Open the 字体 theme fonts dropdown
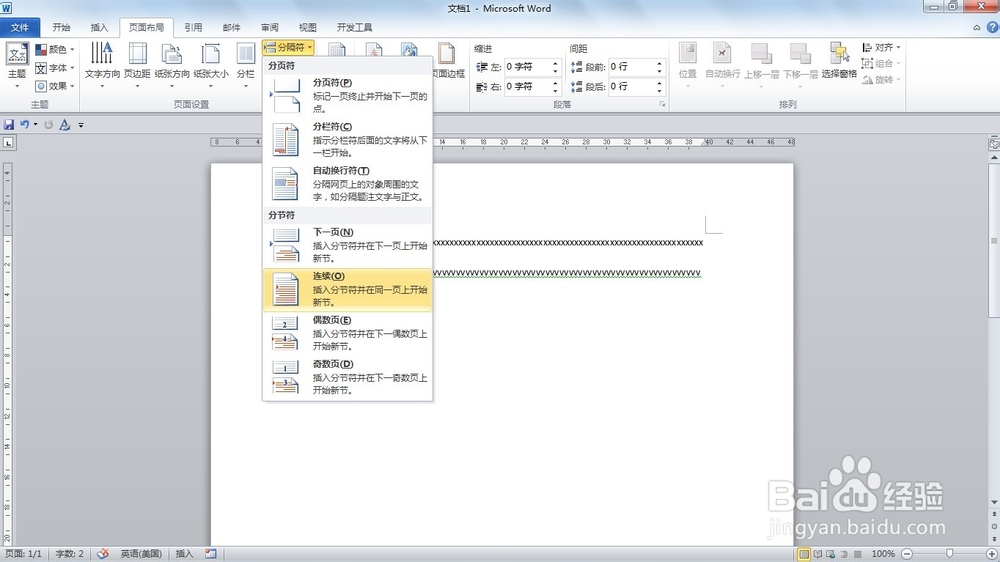This screenshot has width=1000, height=562. [x=55, y=68]
